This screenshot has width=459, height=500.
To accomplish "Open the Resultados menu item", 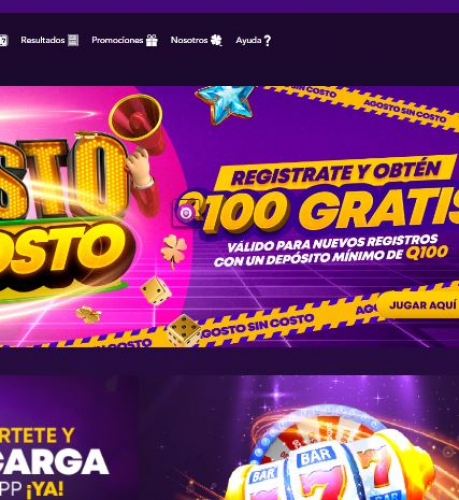I will pos(43,40).
